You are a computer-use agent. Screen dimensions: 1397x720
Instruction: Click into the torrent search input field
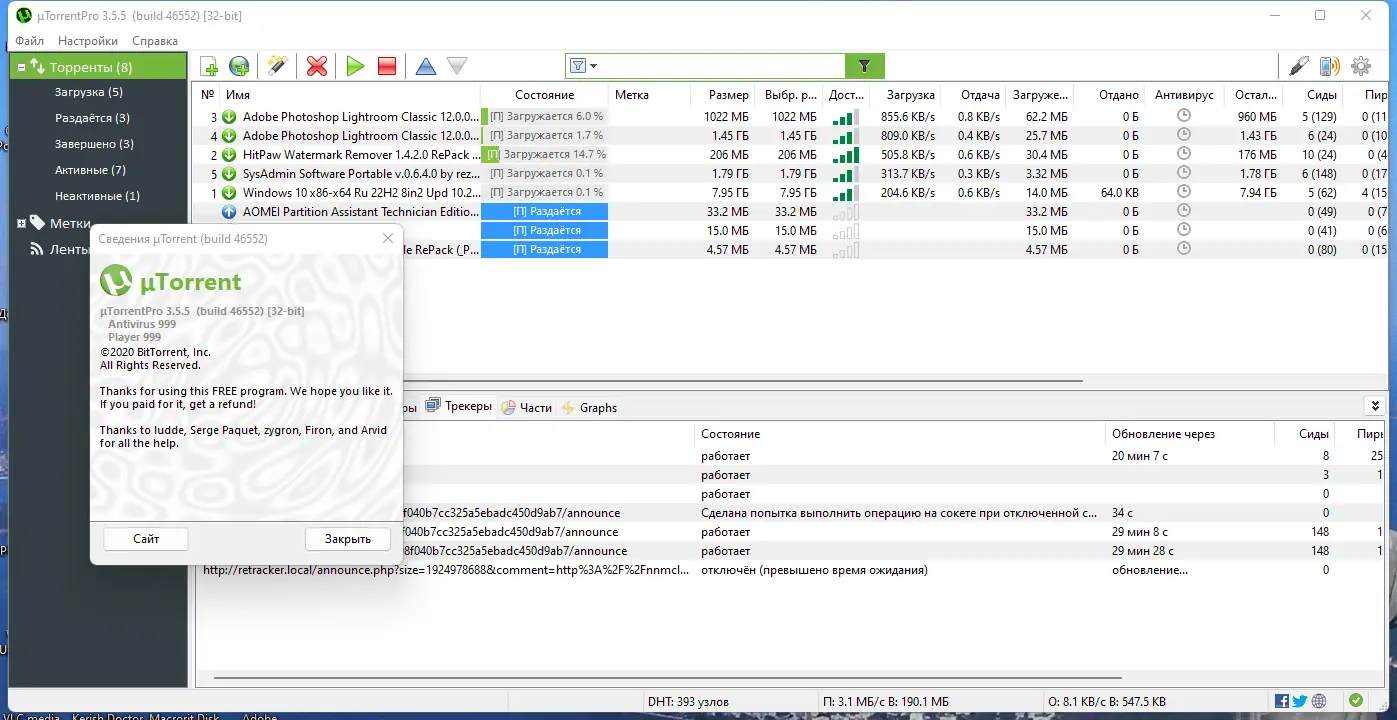[722, 66]
